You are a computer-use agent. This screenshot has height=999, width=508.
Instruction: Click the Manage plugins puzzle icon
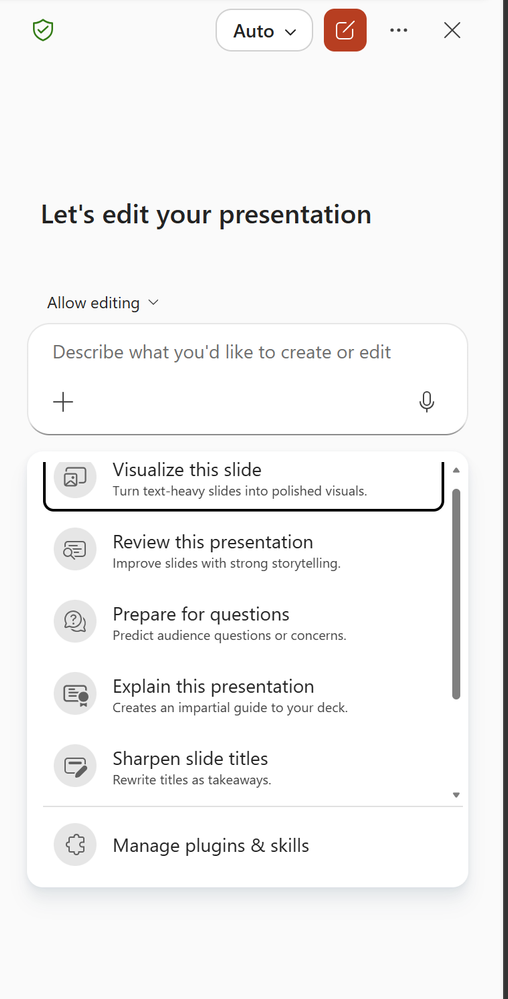[75, 845]
